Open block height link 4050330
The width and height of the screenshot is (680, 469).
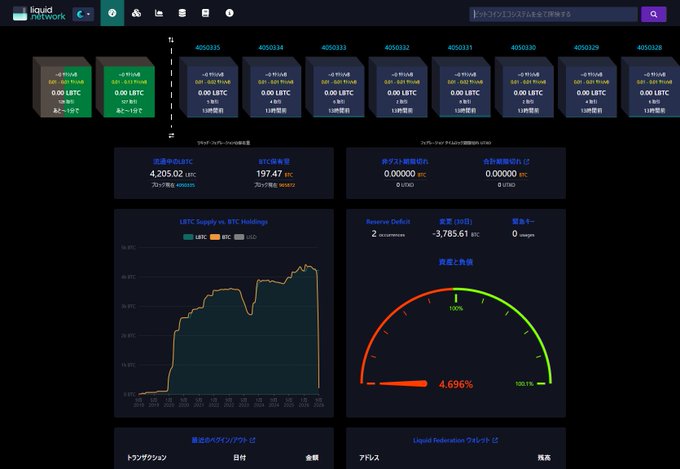523,47
